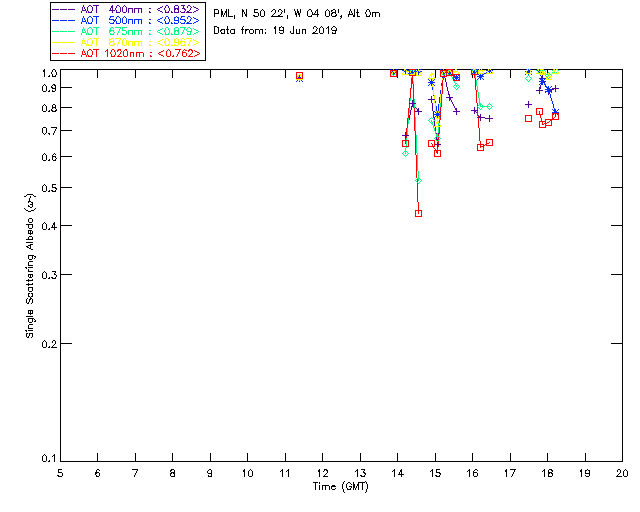Click the x-axis tick labeled 9

point(210,472)
